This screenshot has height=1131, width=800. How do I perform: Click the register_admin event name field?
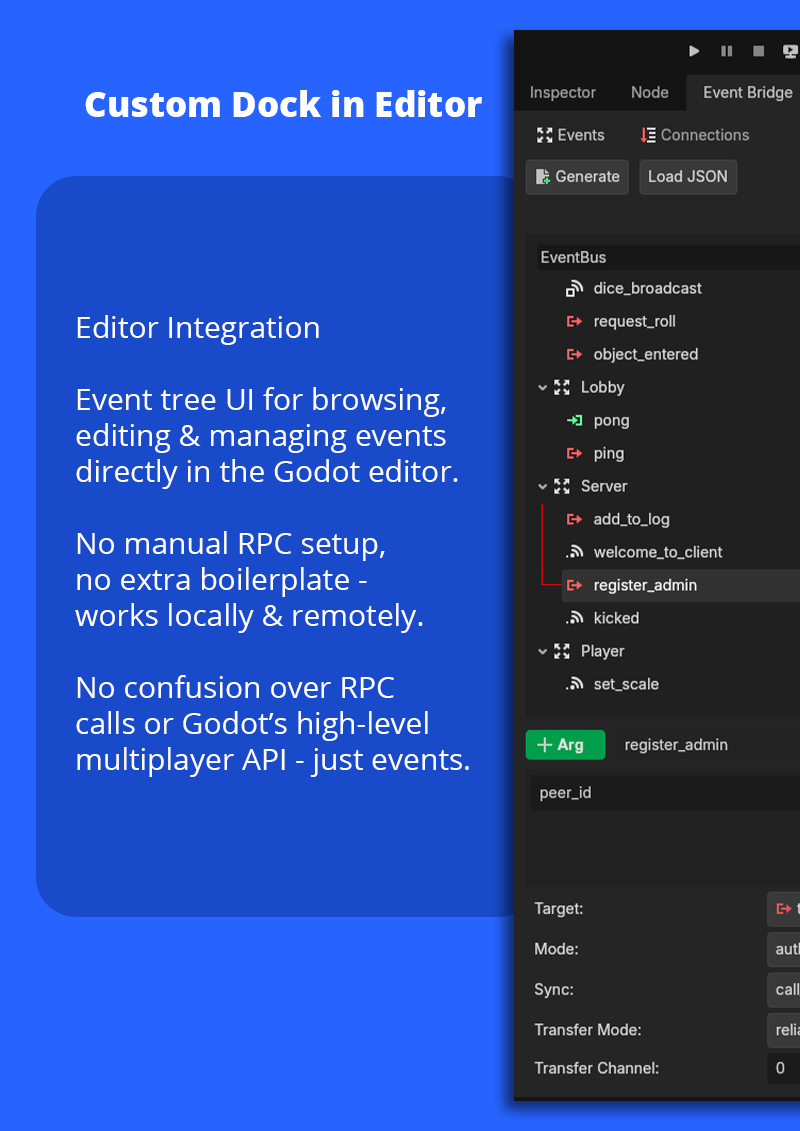click(x=707, y=745)
